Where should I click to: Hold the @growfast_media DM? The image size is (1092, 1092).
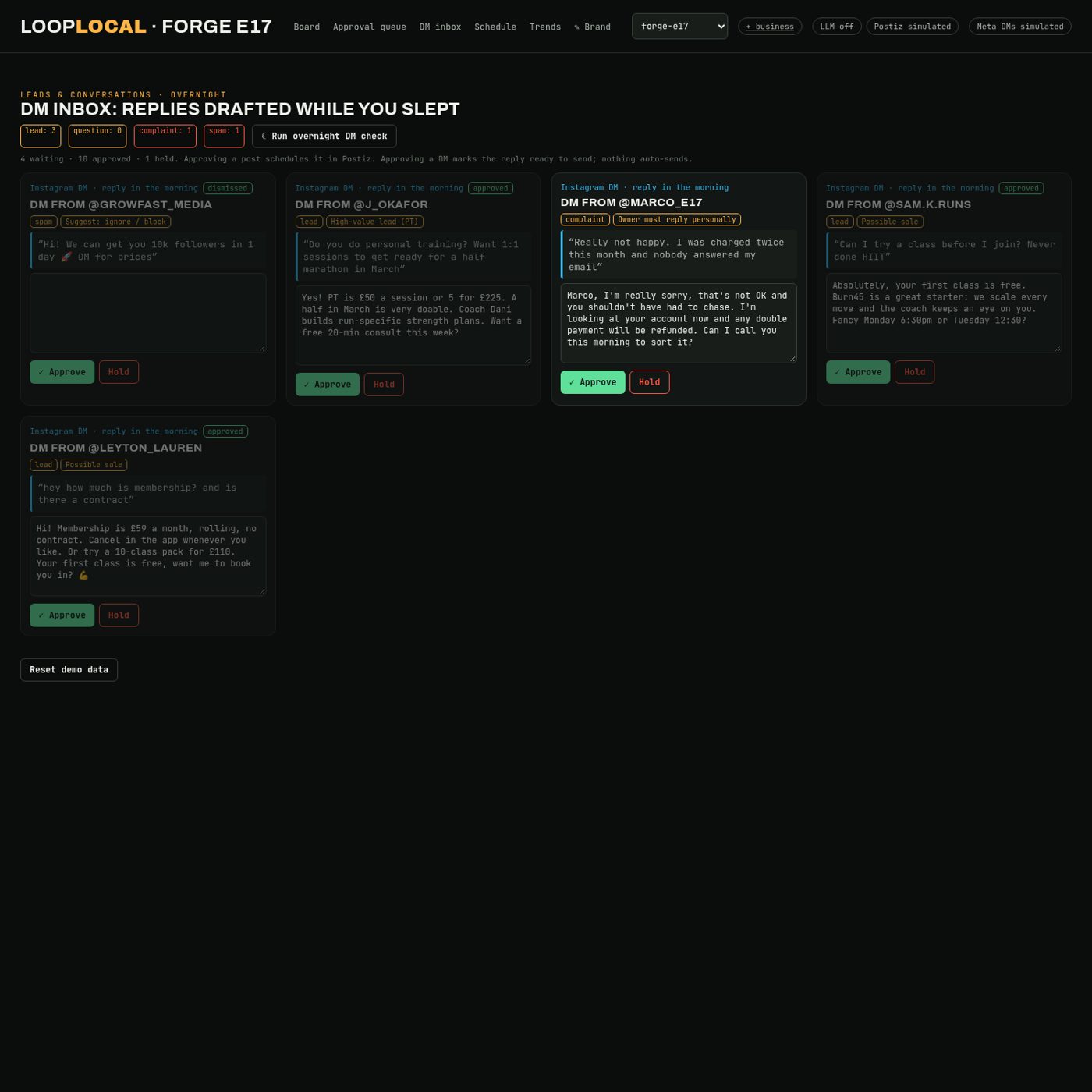click(119, 372)
